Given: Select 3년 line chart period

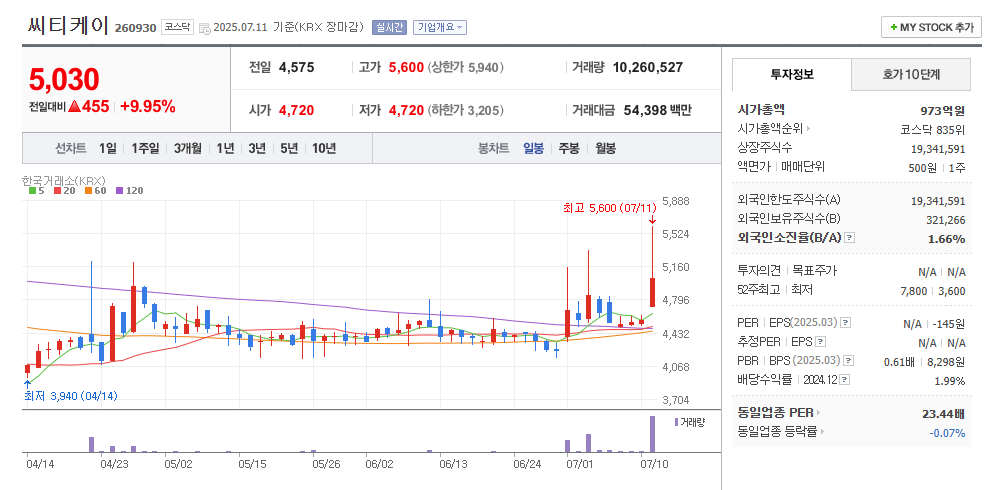Looking at the screenshot, I should (x=257, y=149).
